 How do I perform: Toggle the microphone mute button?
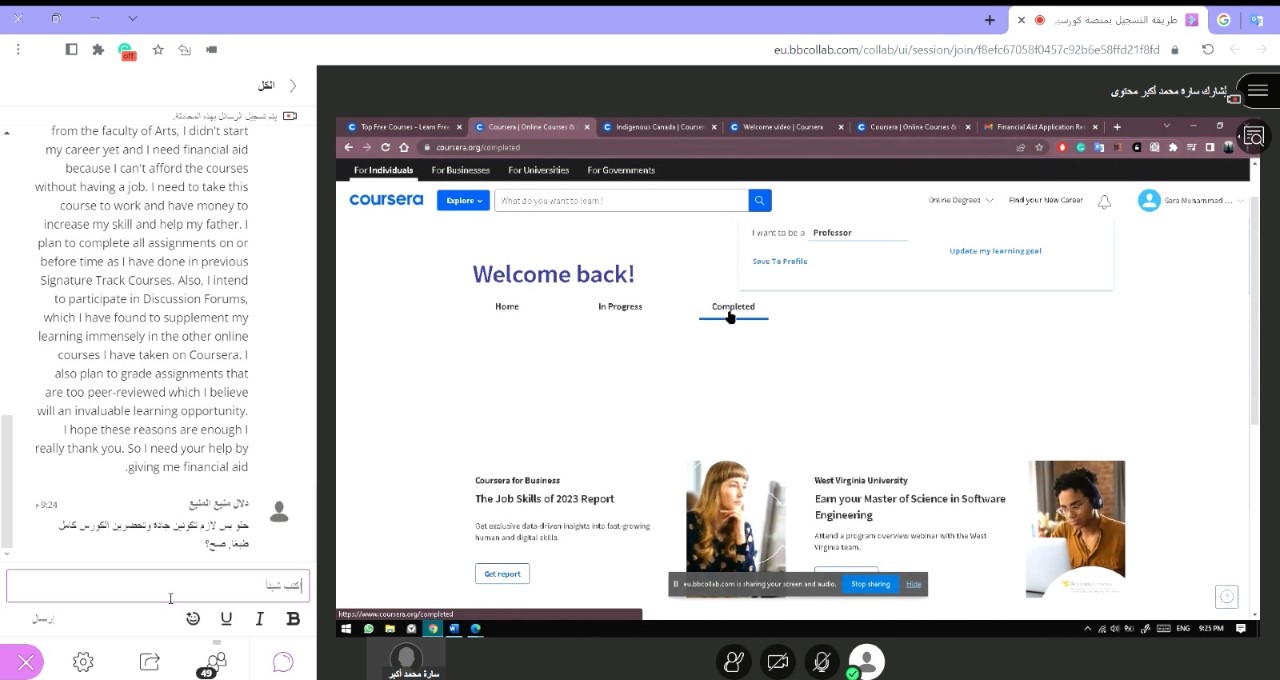click(821, 661)
